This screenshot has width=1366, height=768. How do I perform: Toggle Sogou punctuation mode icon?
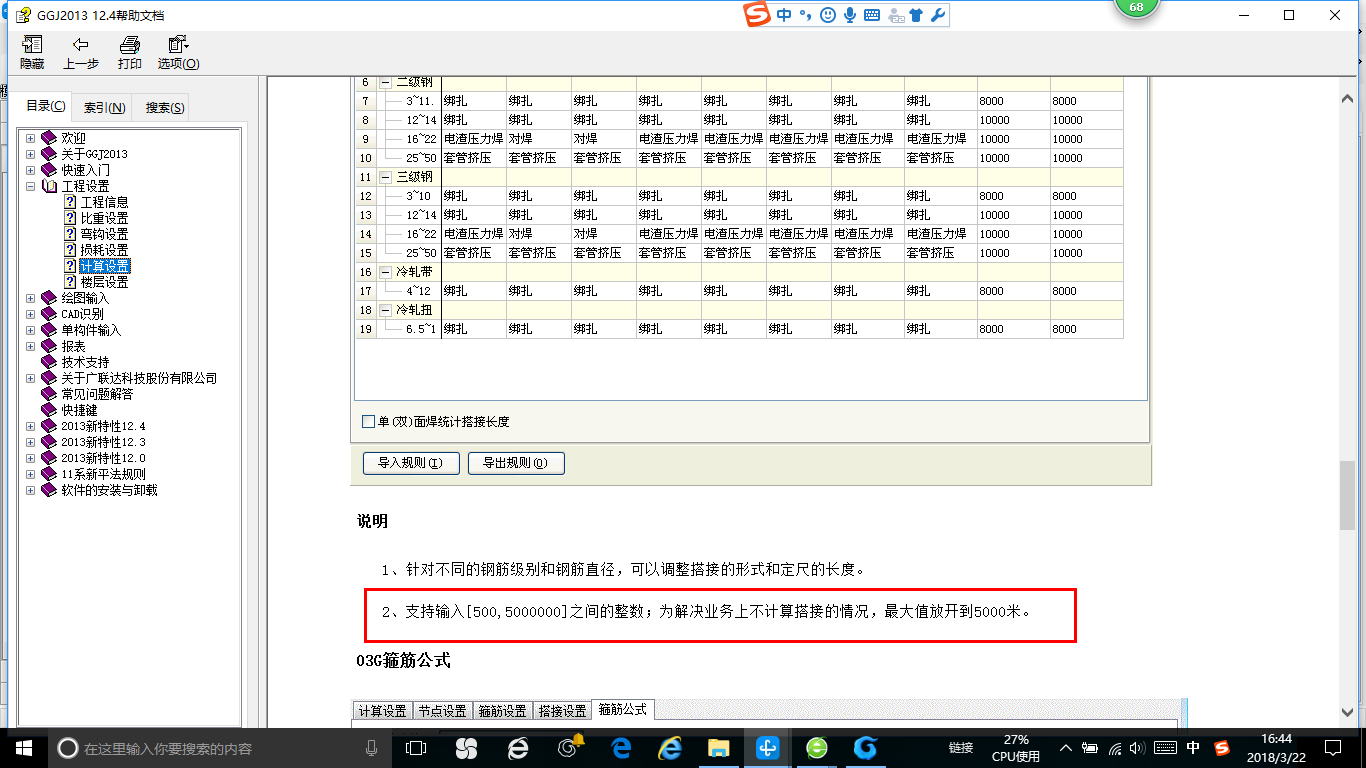804,15
